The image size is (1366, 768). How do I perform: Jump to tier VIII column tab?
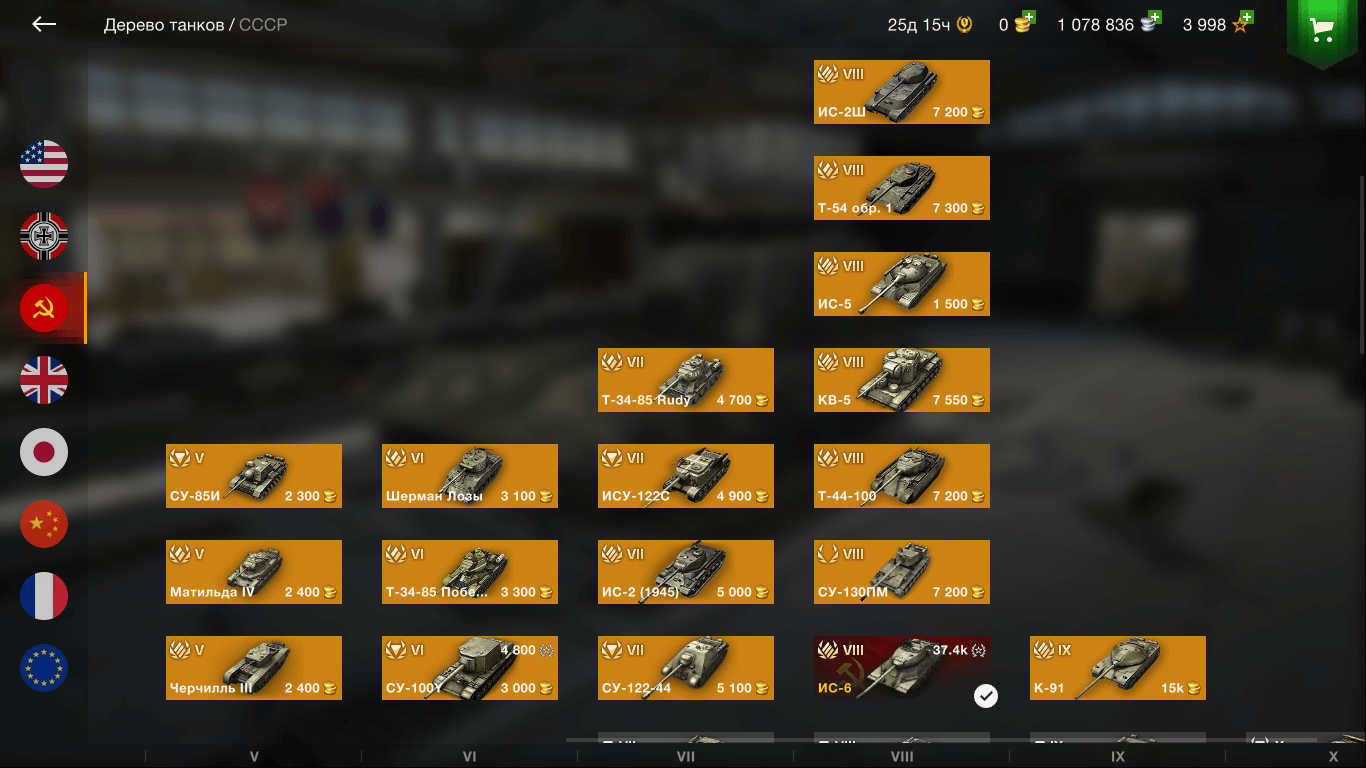pyautogui.click(x=902, y=757)
